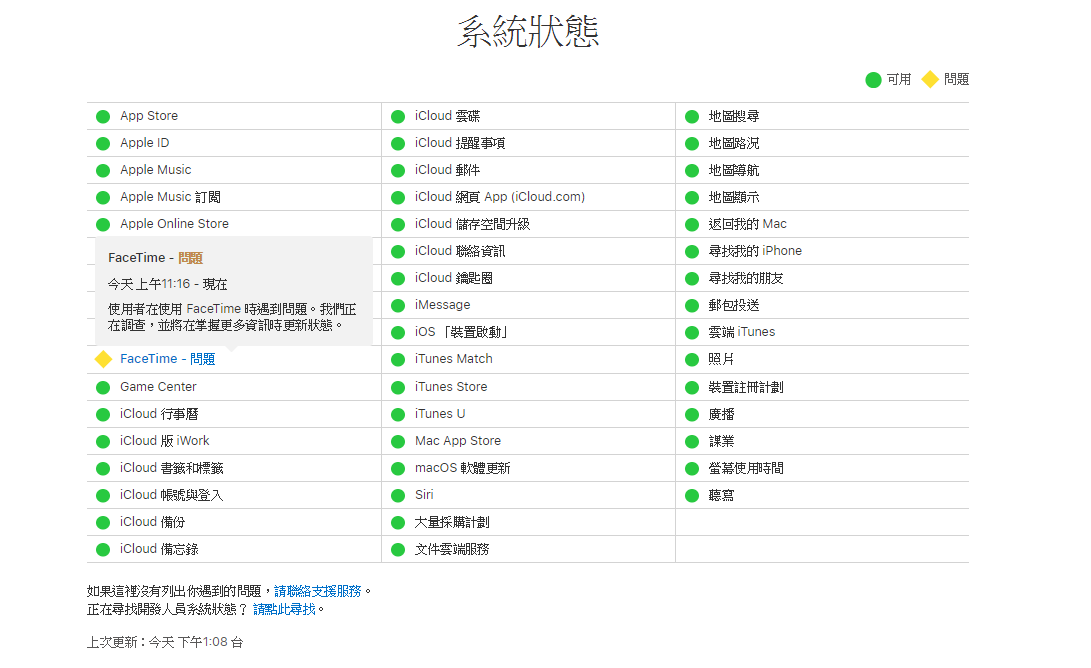1091x668 pixels.
Task: Click the green 可用 legend circle
Action: click(873, 80)
